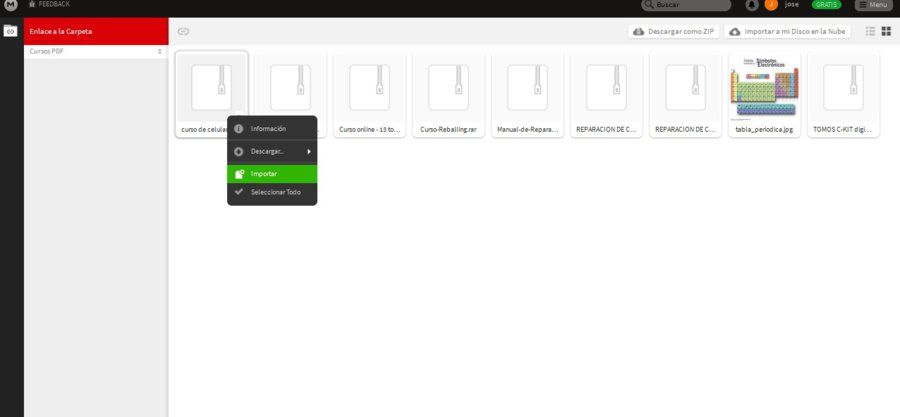This screenshot has height=417, width=900.
Task: Open the Menu button
Action: click(x=874, y=5)
